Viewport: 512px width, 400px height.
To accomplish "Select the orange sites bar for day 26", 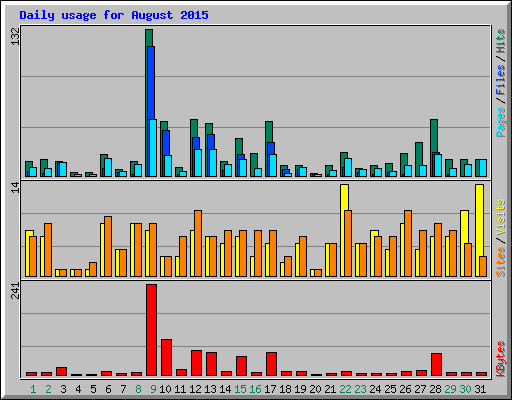I will 408,243.
